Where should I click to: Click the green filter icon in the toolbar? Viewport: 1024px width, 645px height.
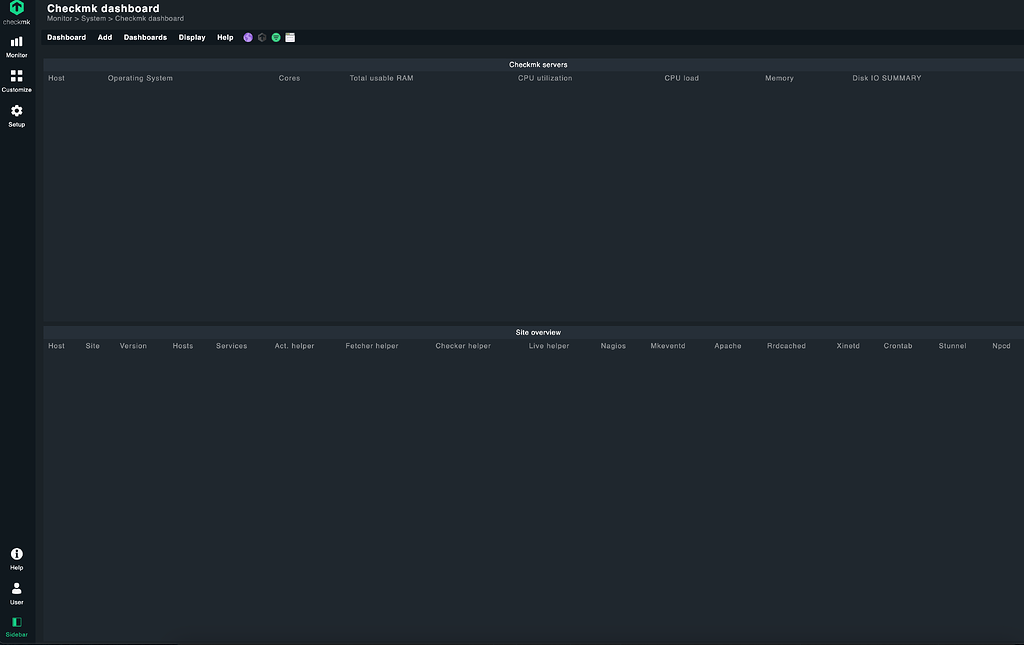pyautogui.click(x=275, y=37)
